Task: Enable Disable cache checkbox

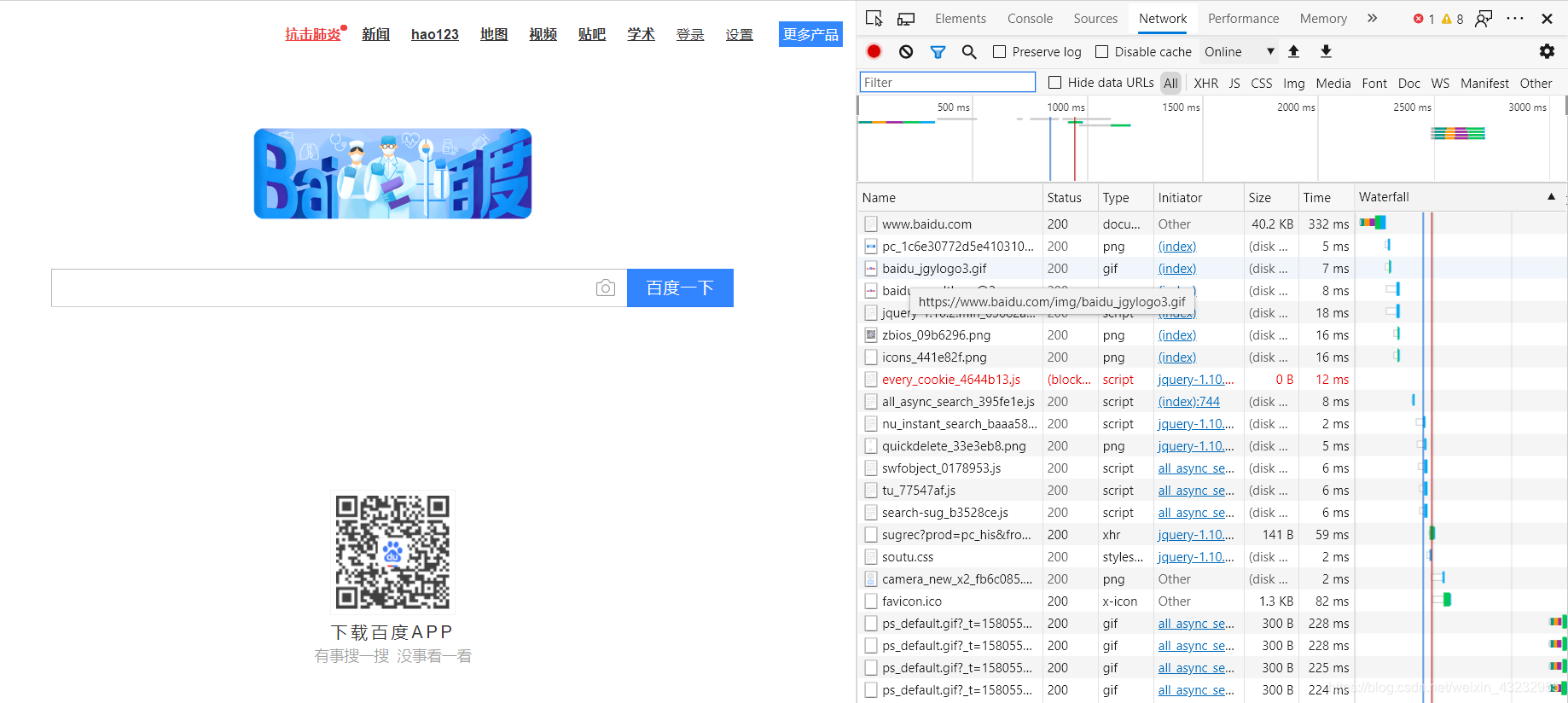Action: [x=1101, y=52]
